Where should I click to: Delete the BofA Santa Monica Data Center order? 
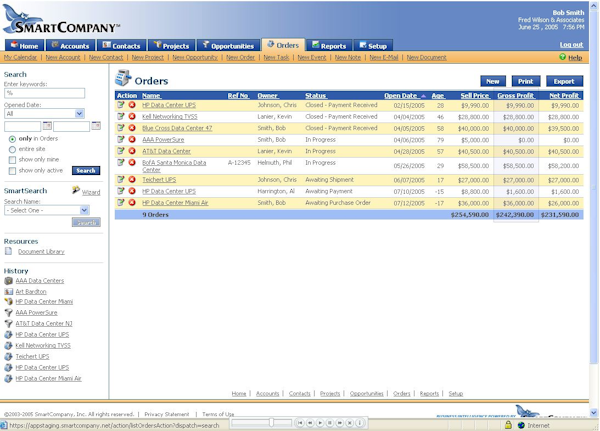132,162
